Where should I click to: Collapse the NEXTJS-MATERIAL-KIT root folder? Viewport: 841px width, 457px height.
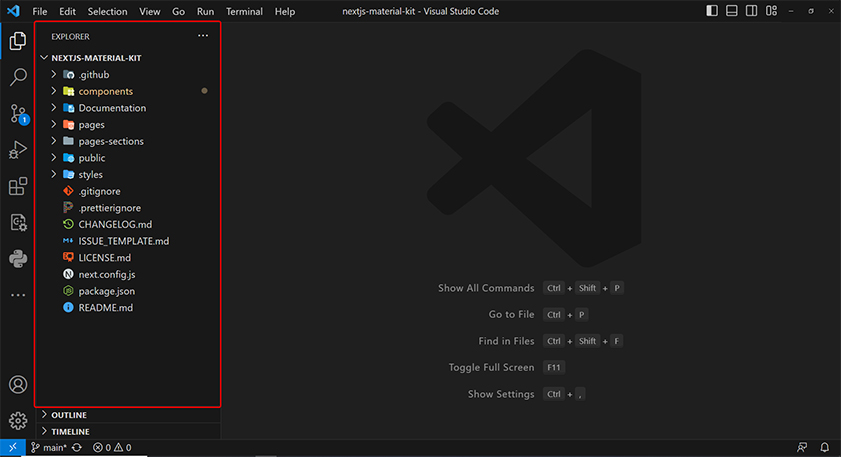45,58
